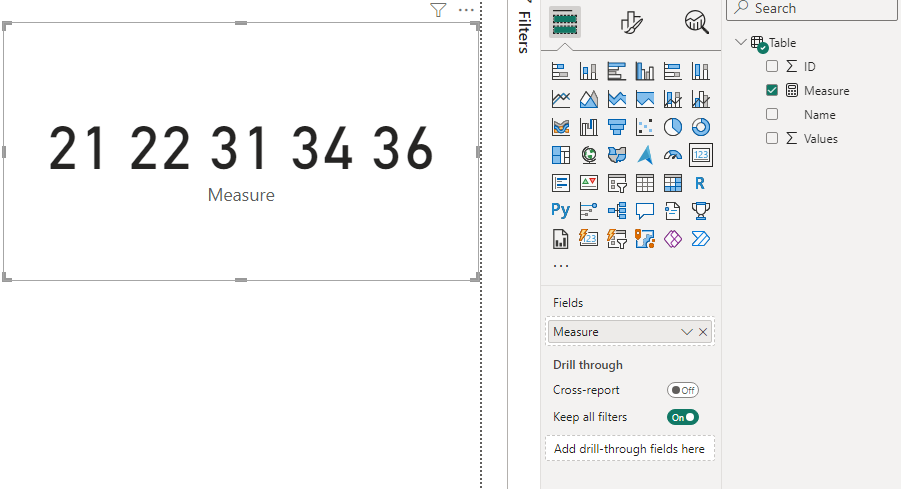Select the Filled map visual
This screenshot has width=901, height=489.
[617, 155]
